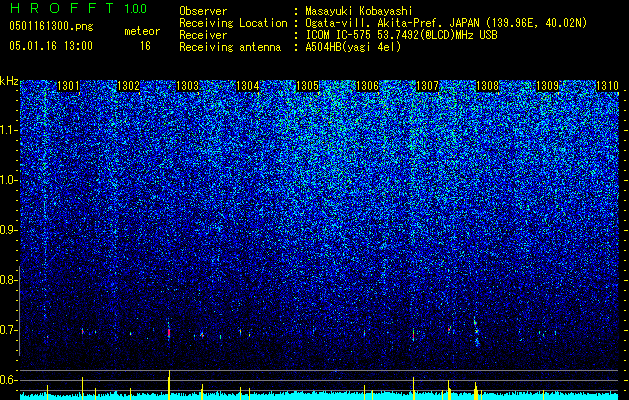Screen dimensions: 629x400
Task: Click the 1304 time marker
Action: pyautogui.click(x=248, y=86)
